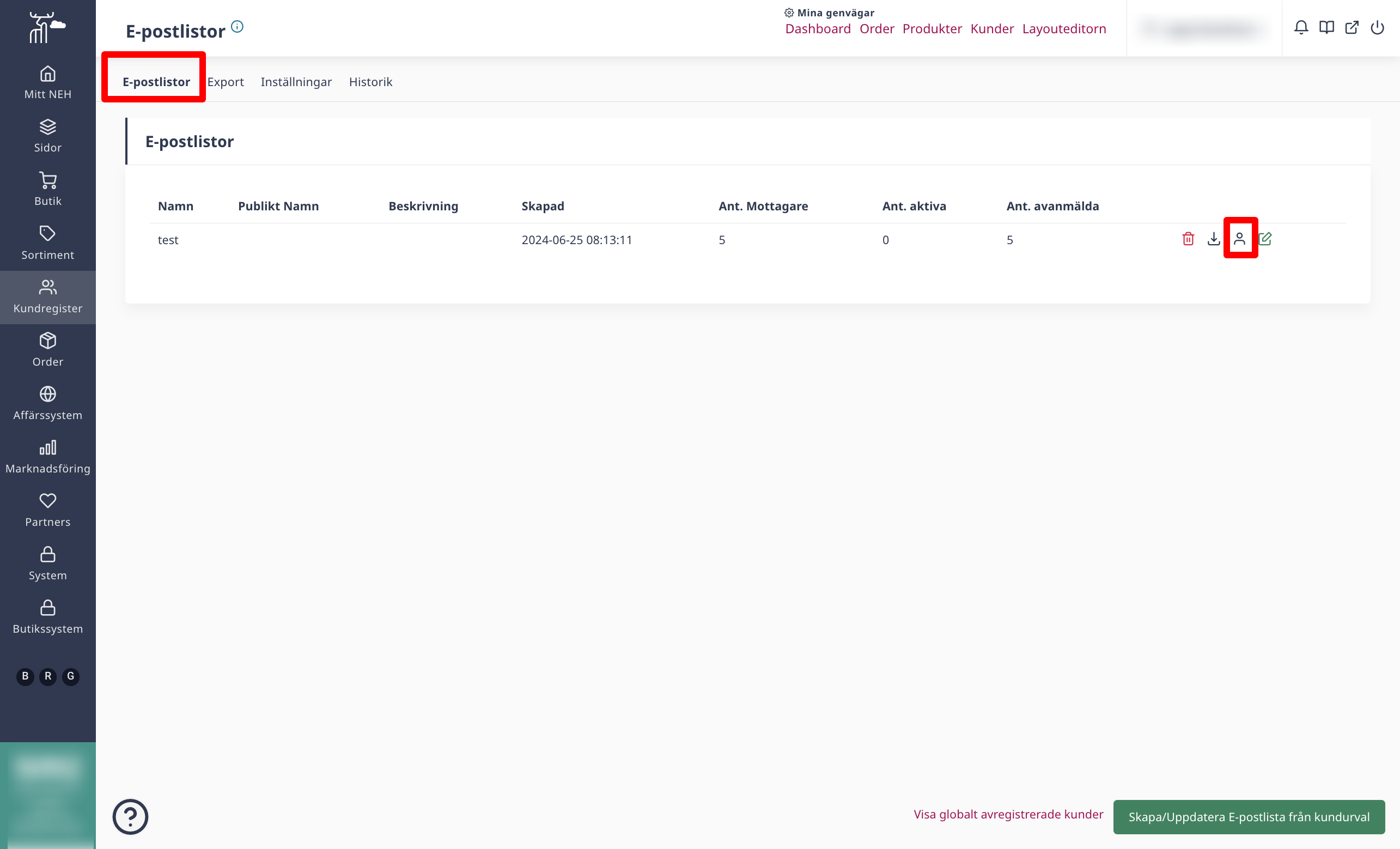
Task: Open the locked System section
Action: click(x=48, y=563)
